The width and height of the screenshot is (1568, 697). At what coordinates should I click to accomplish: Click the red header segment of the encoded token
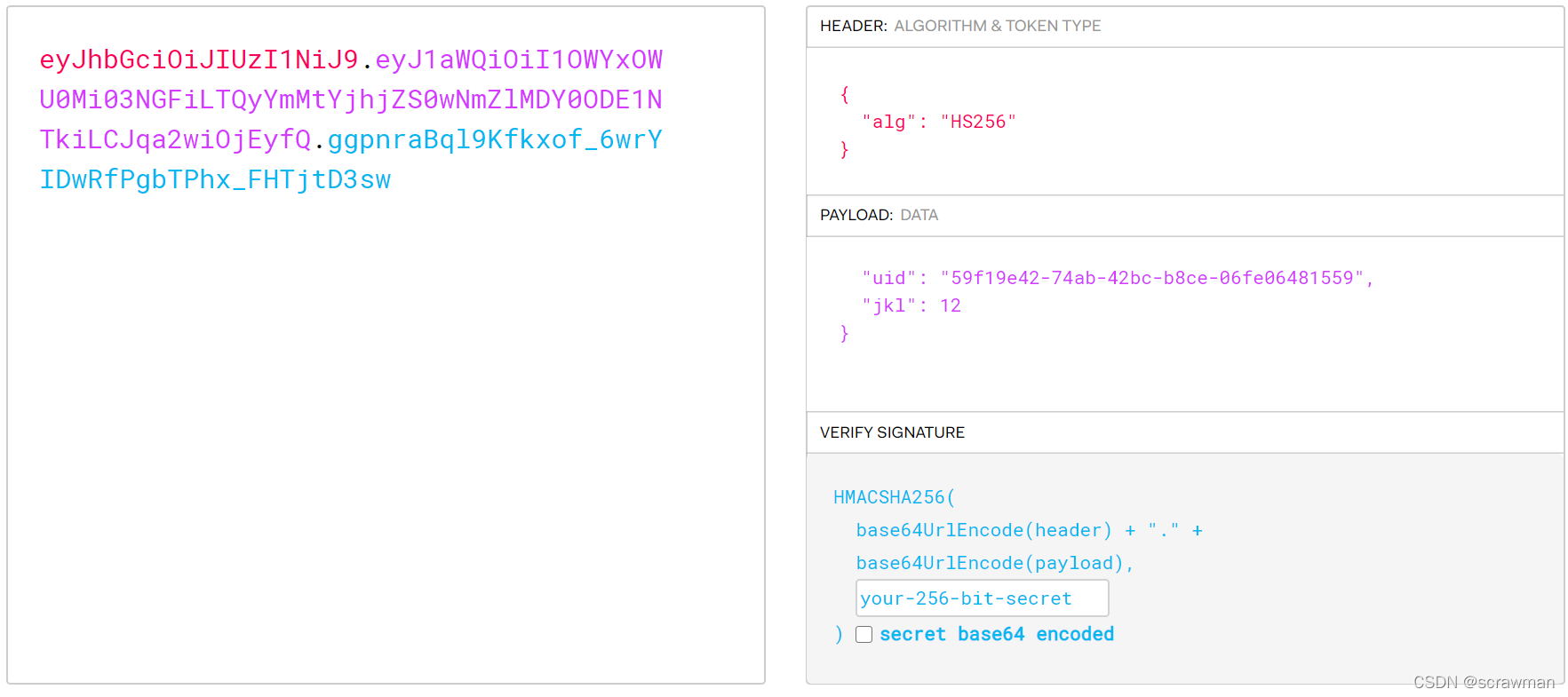click(199, 59)
